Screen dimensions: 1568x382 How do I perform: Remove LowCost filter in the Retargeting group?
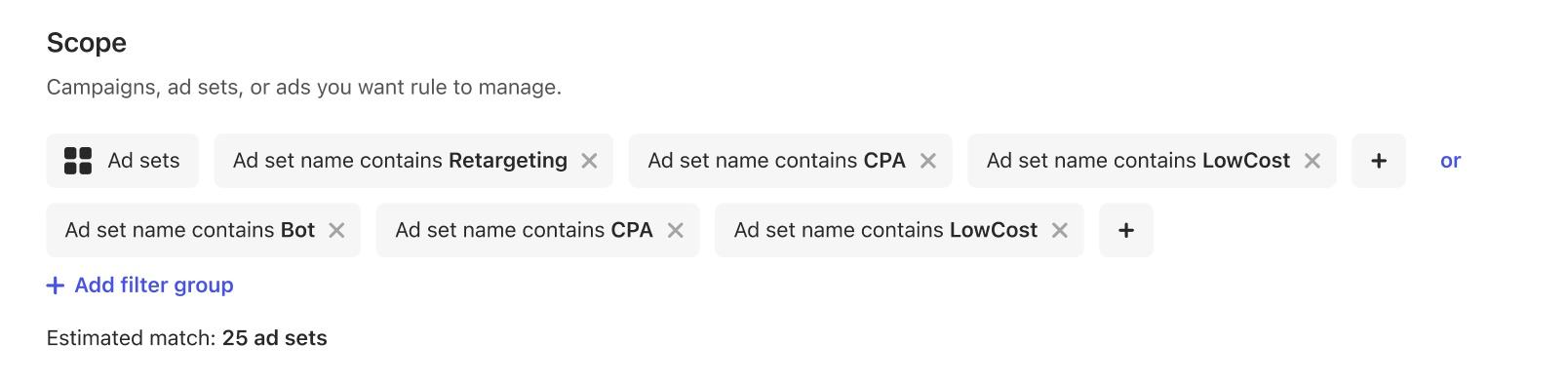(1313, 161)
